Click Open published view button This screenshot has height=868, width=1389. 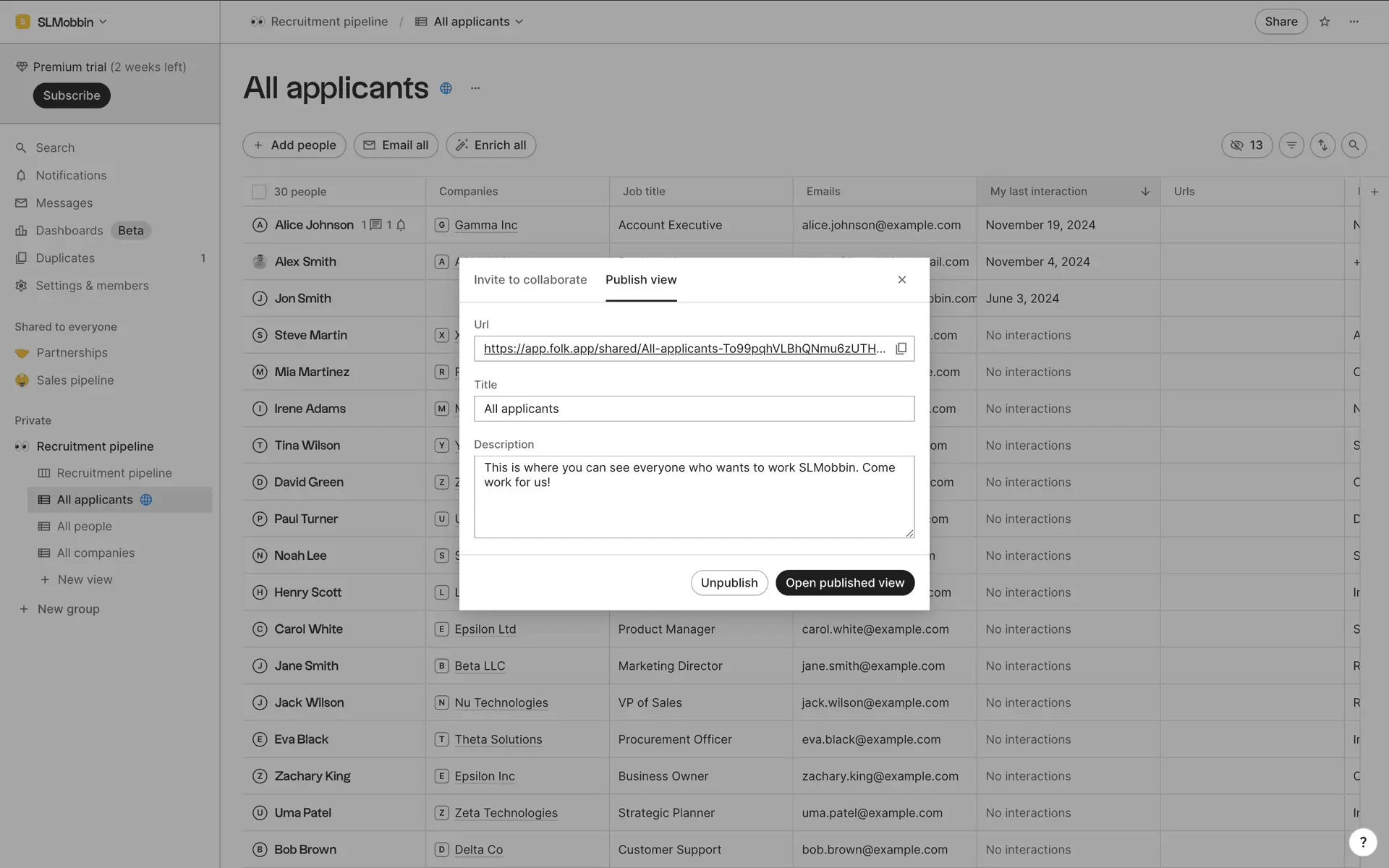(844, 583)
